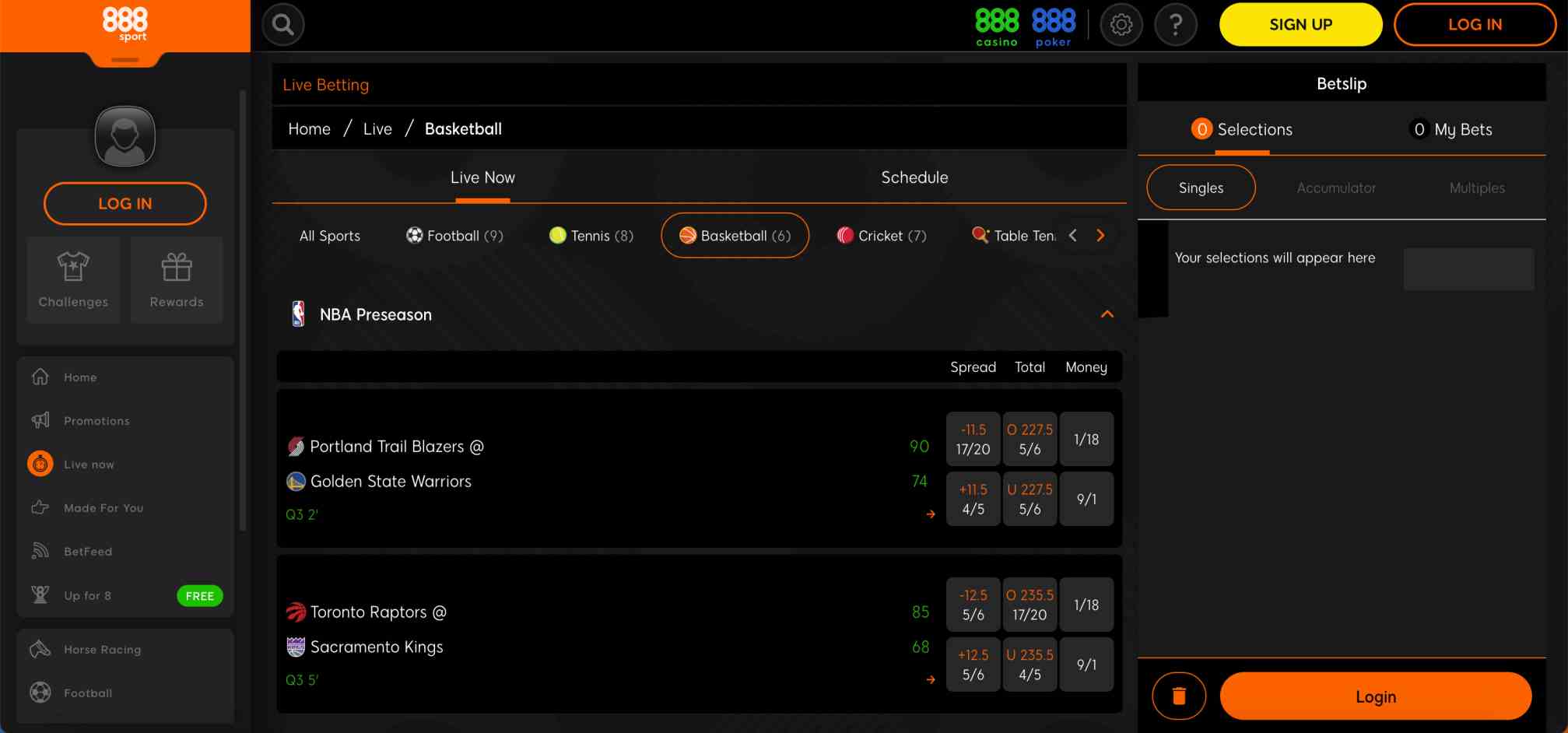Open the Accumulator betslip tab
The height and width of the screenshot is (733, 1568).
1336,188
